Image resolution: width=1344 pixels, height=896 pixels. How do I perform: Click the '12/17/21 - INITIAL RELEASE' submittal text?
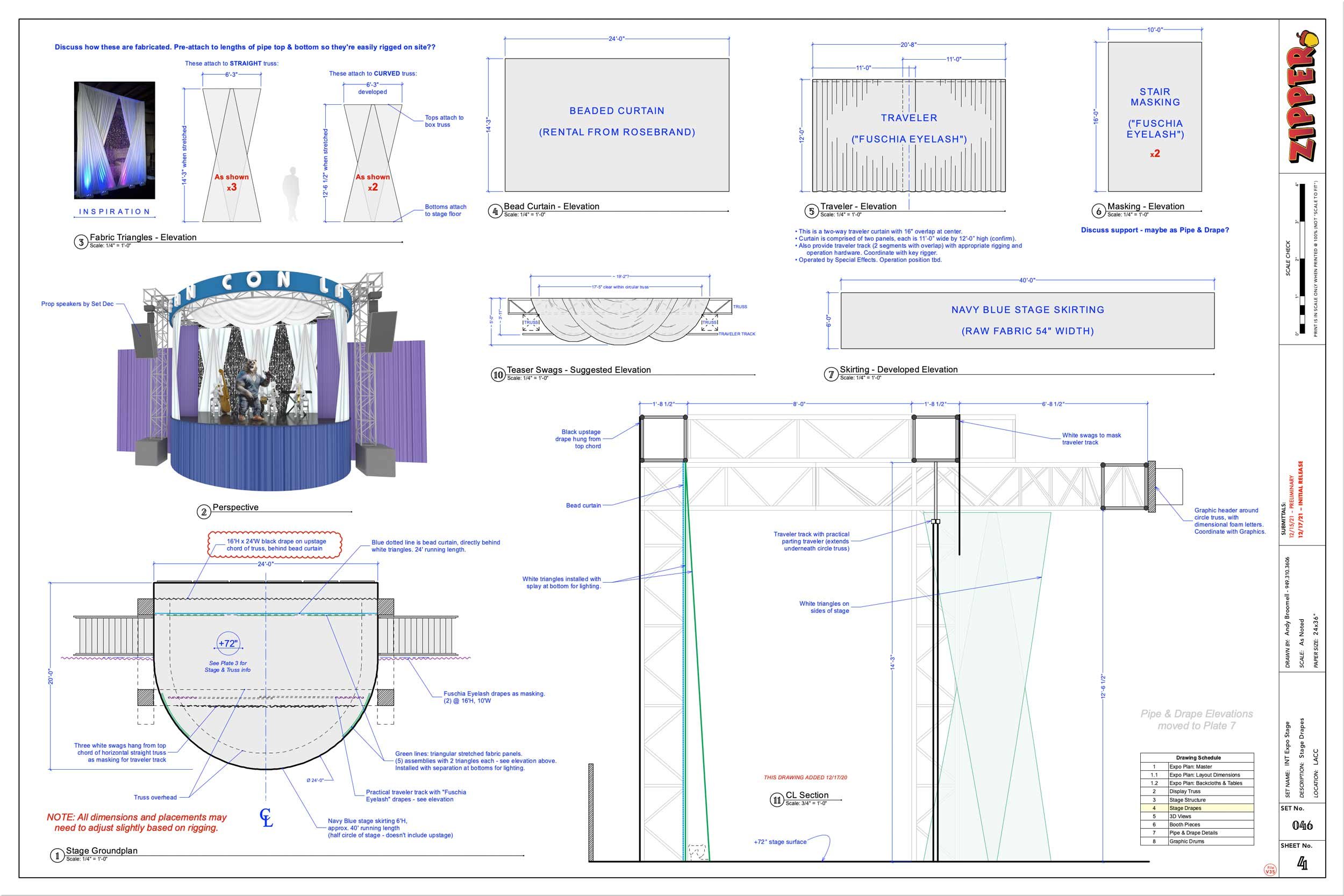point(1301,499)
